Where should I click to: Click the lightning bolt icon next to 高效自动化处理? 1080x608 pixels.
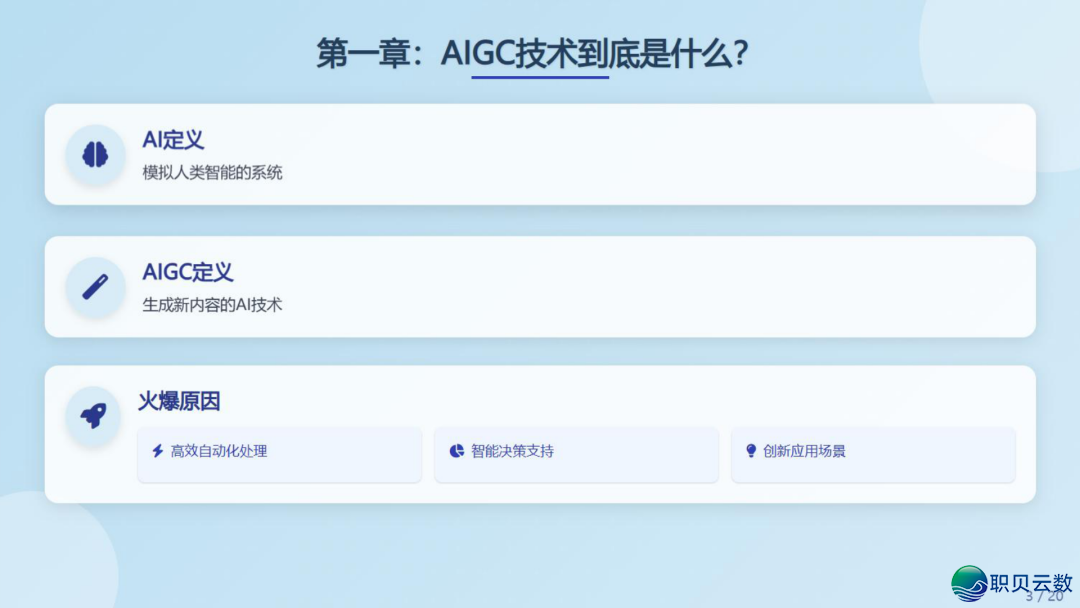pos(158,451)
